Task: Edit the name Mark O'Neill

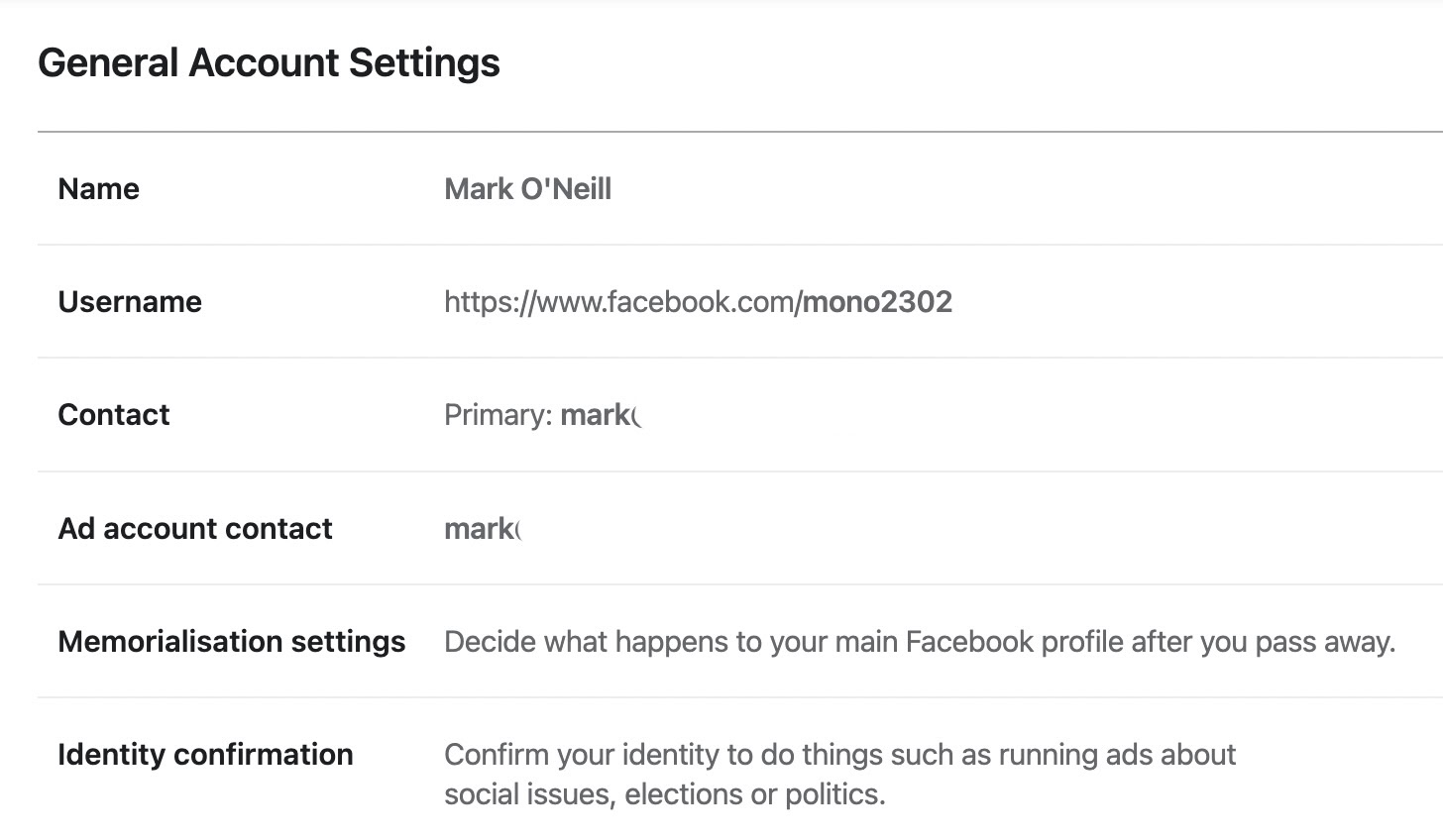Action: (x=527, y=188)
